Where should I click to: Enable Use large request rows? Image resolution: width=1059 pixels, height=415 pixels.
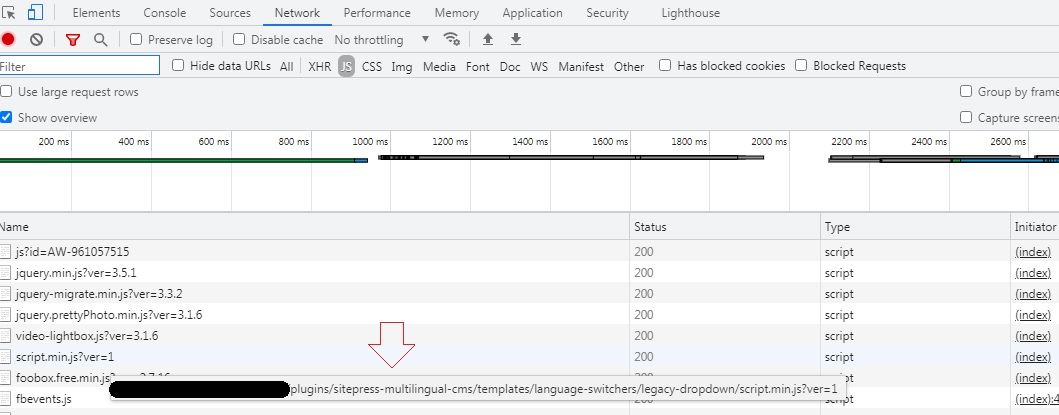pyautogui.click(x=6, y=91)
